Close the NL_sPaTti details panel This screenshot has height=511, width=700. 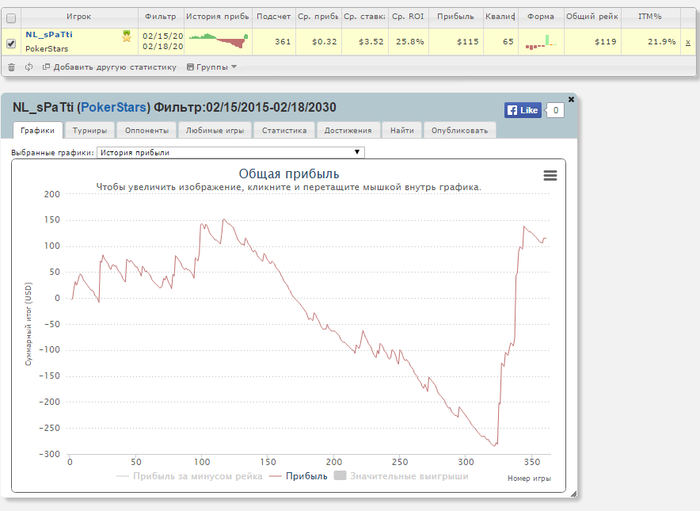click(571, 99)
